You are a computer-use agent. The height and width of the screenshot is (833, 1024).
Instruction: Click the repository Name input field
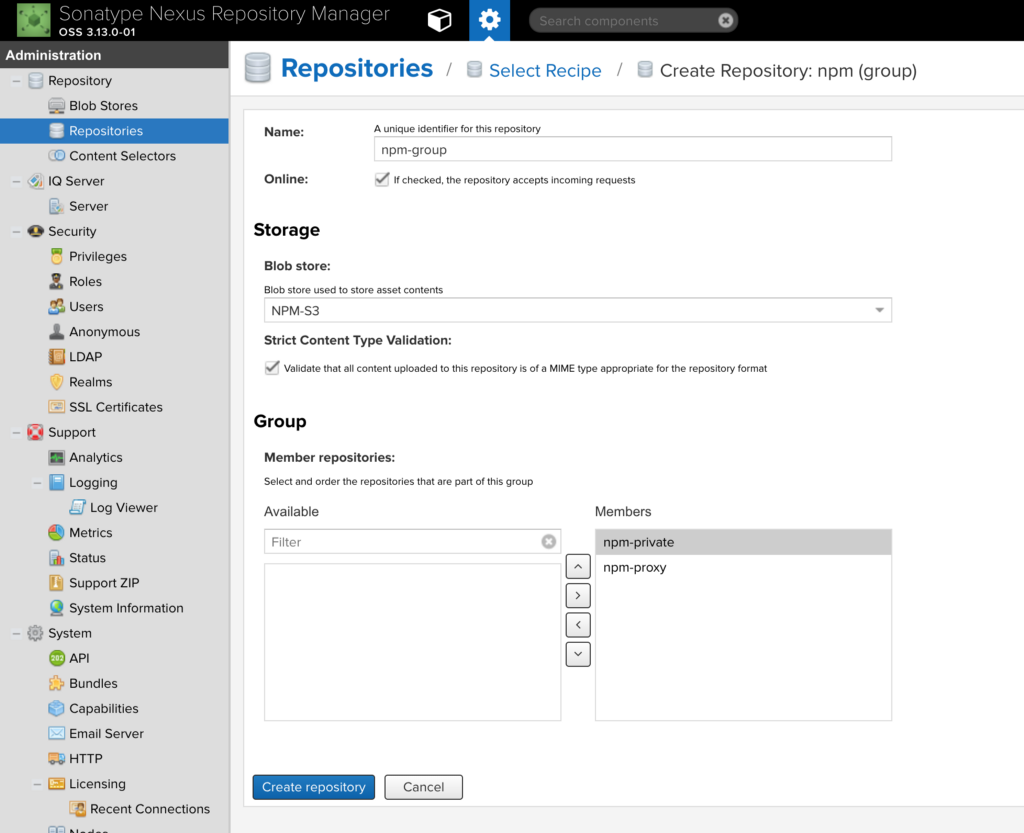click(632, 149)
